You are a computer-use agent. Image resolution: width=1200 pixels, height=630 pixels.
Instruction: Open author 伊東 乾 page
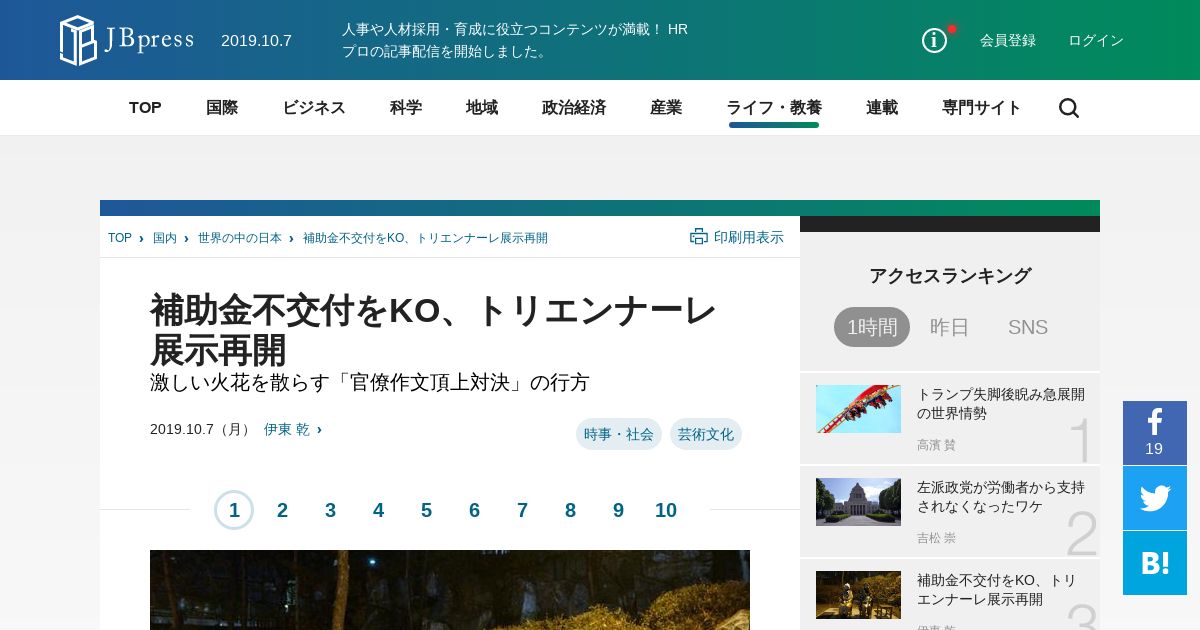pyautogui.click(x=287, y=429)
